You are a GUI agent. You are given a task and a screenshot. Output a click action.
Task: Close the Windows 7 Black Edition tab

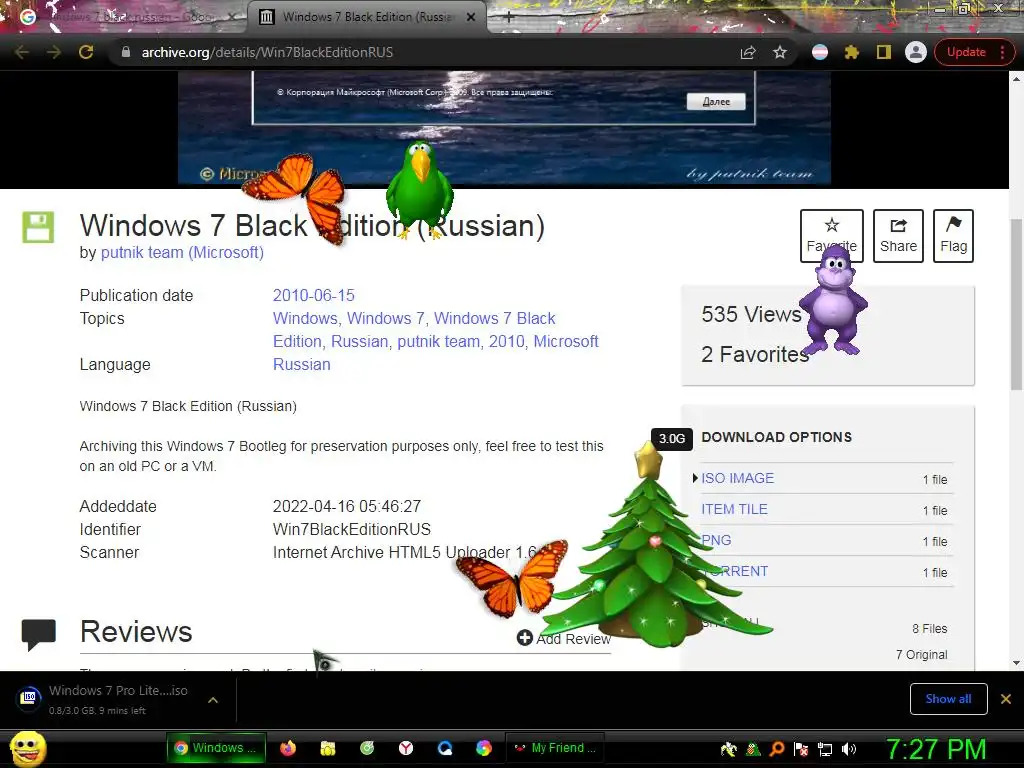471,17
